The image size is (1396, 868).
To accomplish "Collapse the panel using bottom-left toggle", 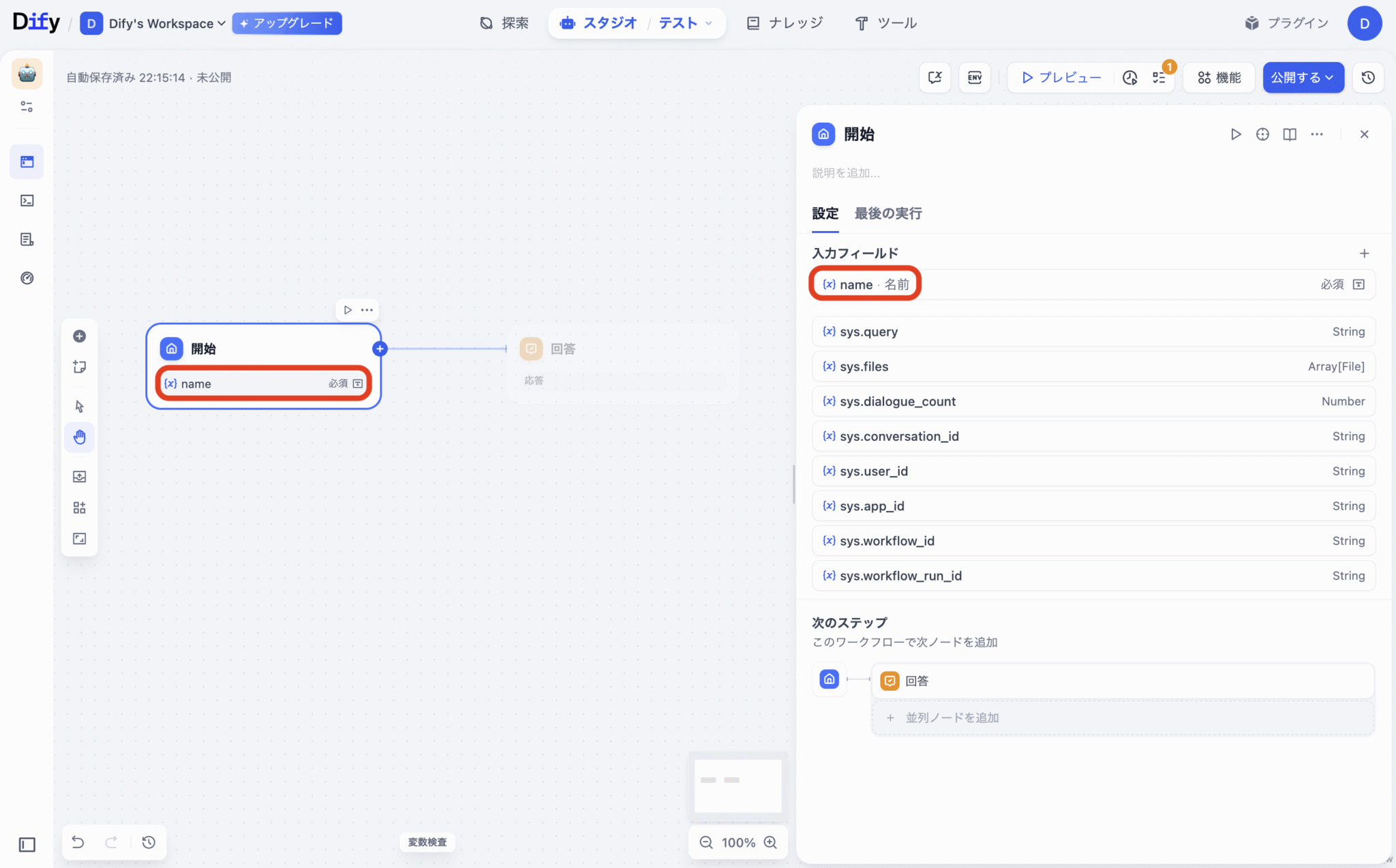I will pyautogui.click(x=27, y=844).
